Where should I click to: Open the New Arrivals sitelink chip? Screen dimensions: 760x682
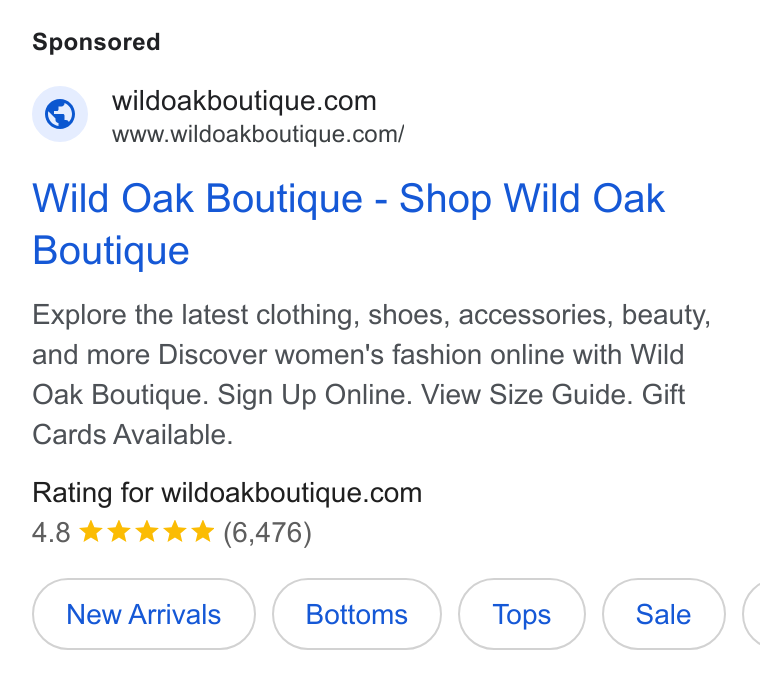click(143, 614)
